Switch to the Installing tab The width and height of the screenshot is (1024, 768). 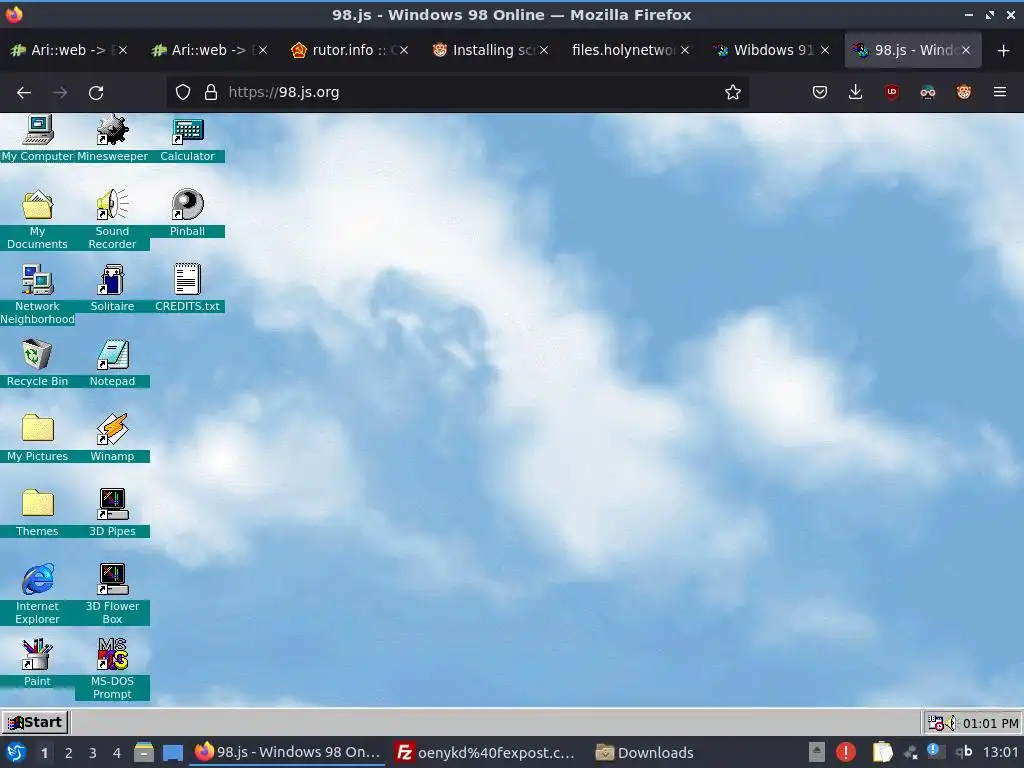click(x=490, y=50)
